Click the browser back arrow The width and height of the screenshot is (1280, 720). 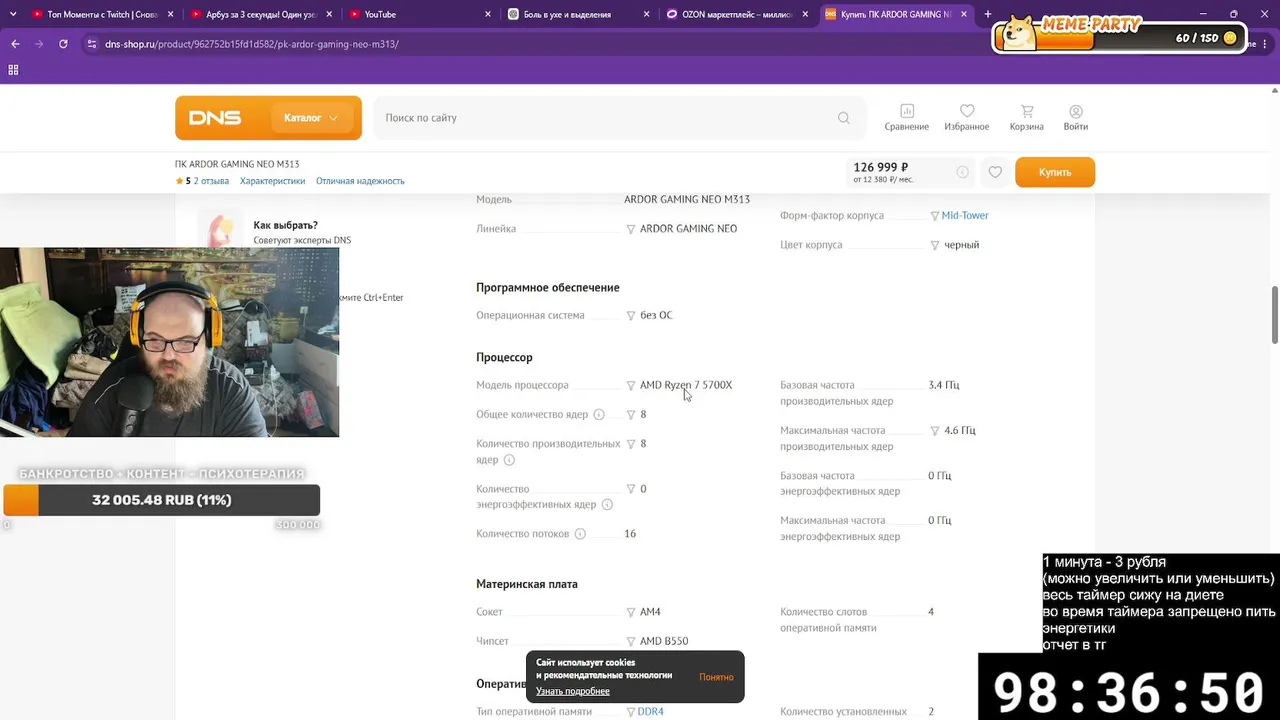(x=15, y=44)
